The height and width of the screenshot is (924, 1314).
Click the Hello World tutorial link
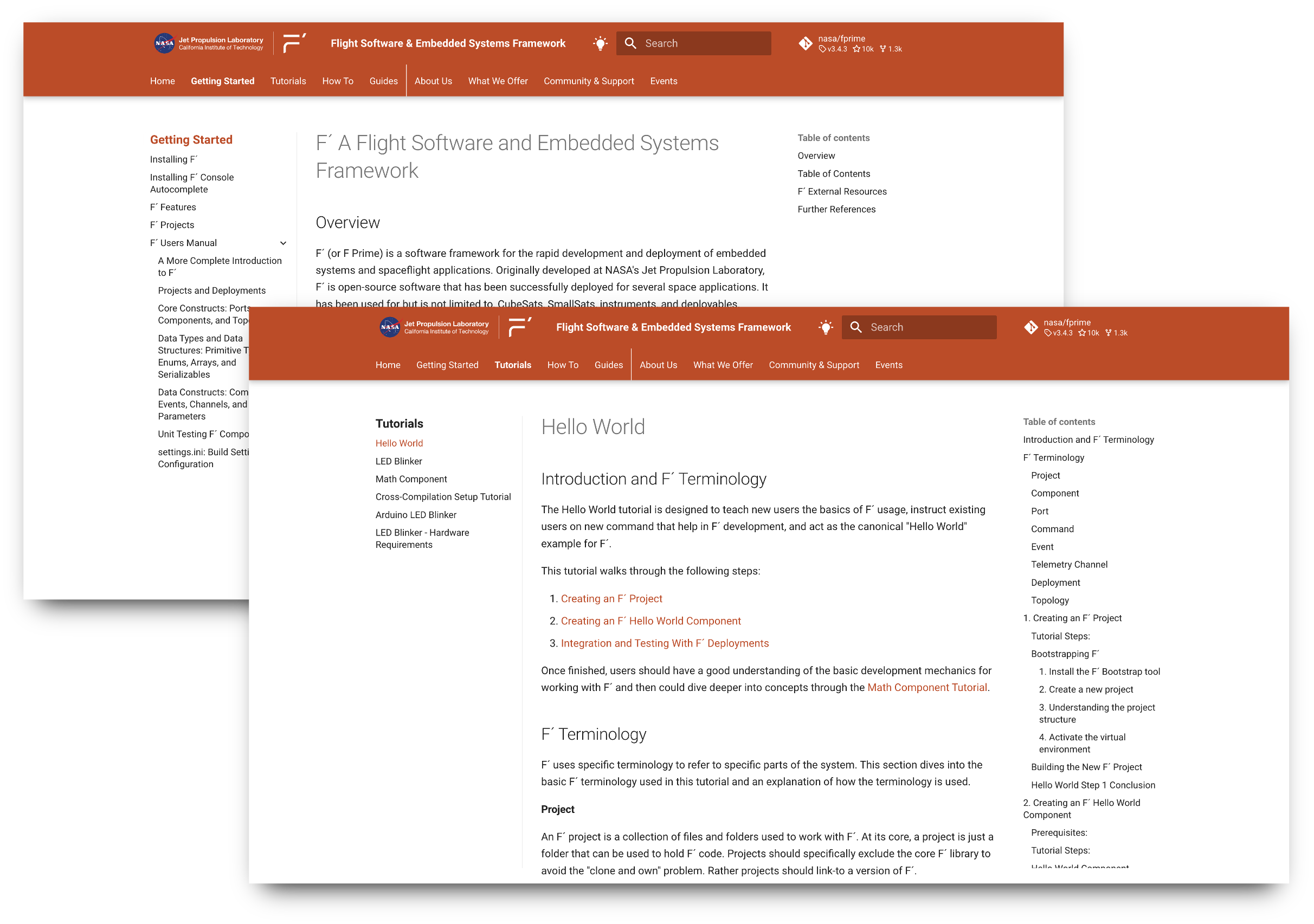click(399, 443)
